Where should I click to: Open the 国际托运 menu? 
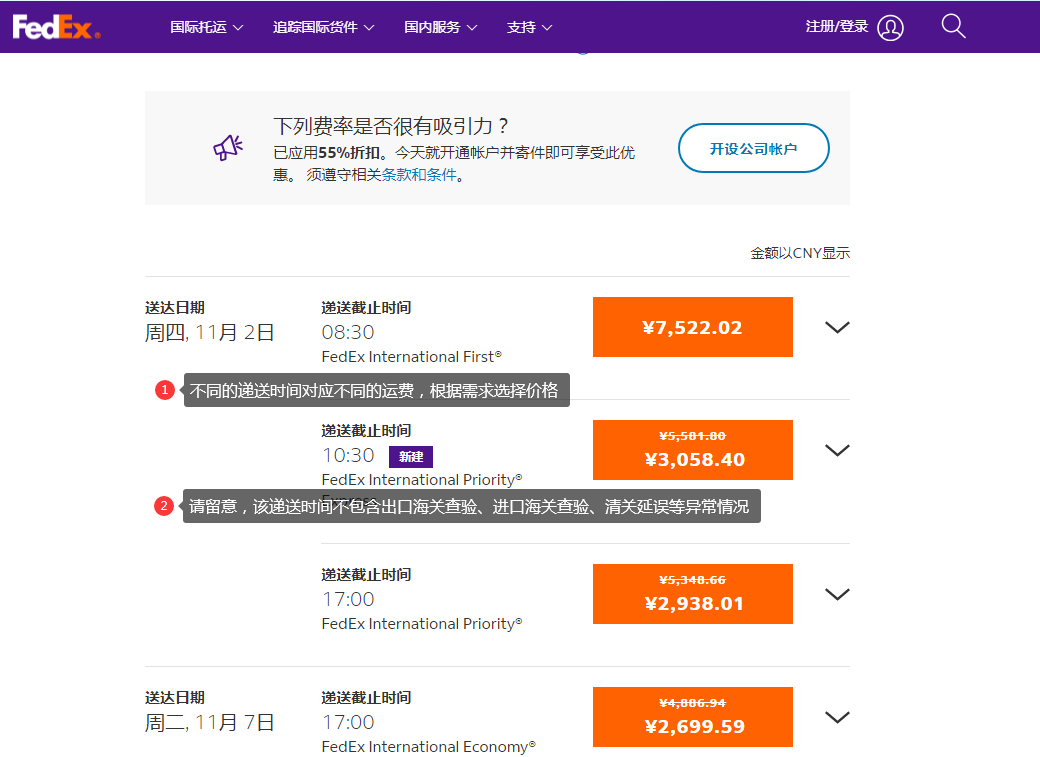coord(206,28)
